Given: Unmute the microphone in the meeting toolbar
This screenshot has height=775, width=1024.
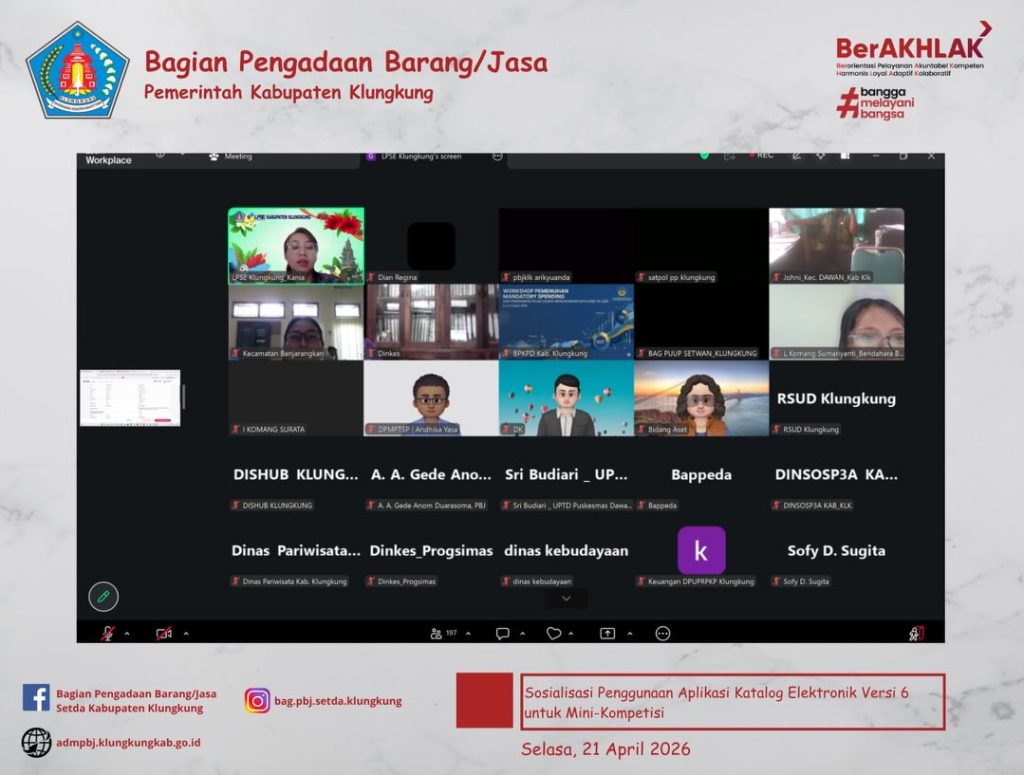Looking at the screenshot, I should tap(106, 633).
